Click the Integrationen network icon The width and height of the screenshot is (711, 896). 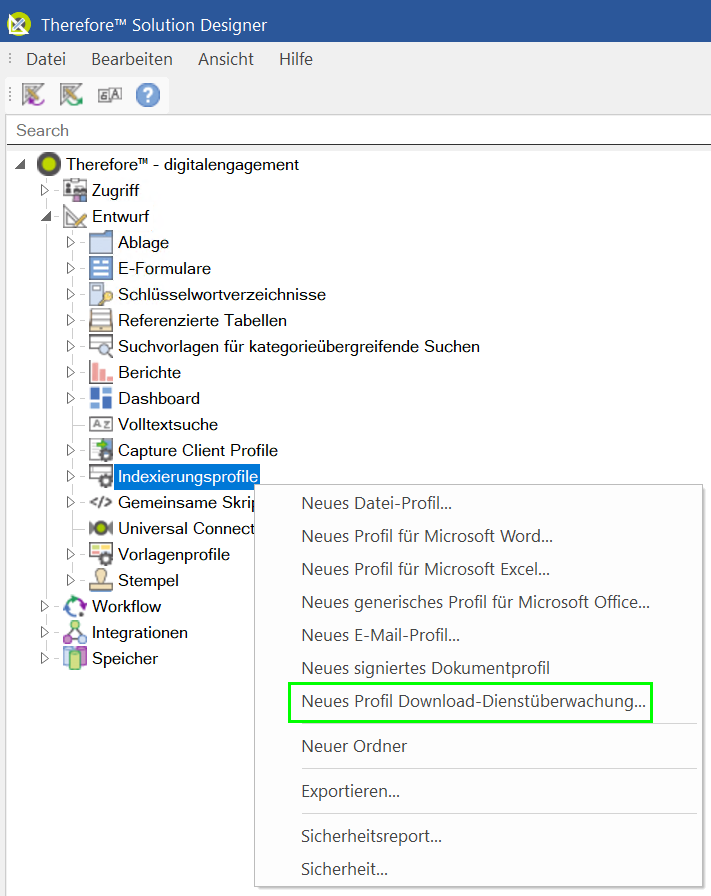coord(75,632)
